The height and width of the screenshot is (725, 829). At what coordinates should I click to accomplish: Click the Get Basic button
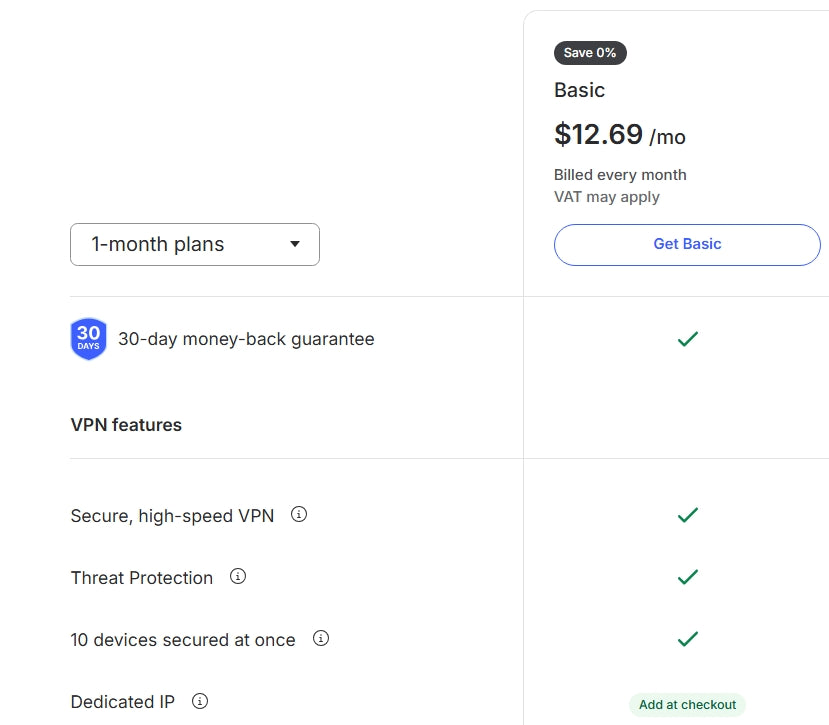(x=687, y=244)
